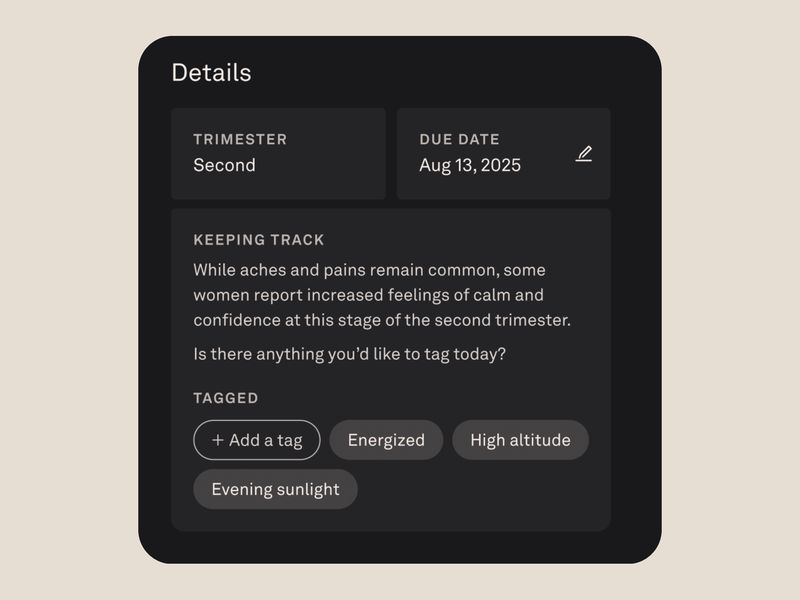The width and height of the screenshot is (800, 600).
Task: Click the word Energized in its chip
Action: click(386, 440)
